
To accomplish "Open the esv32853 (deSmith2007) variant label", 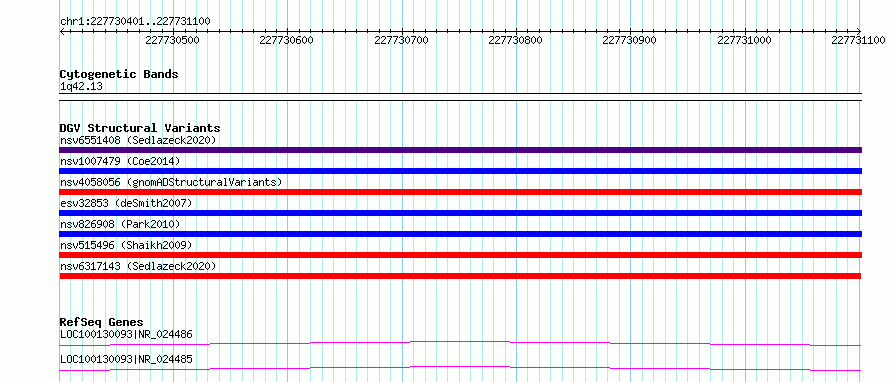I will point(126,203).
